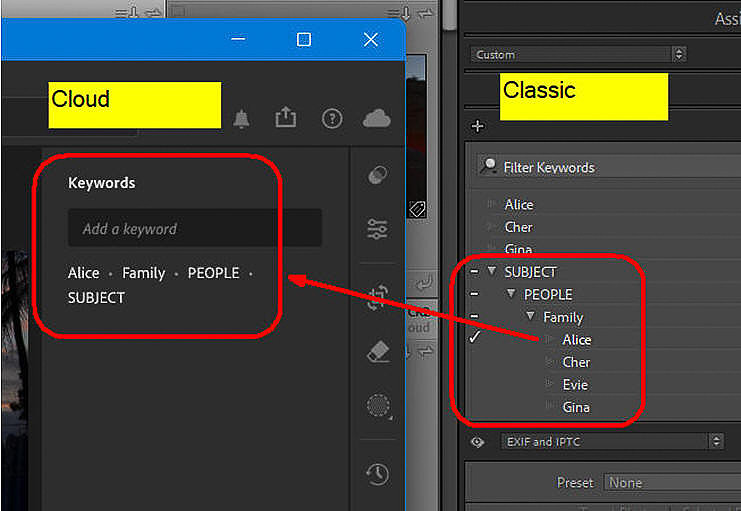
Task: Toggle the checkmark beside nested Alice keyword
Action: point(474,338)
